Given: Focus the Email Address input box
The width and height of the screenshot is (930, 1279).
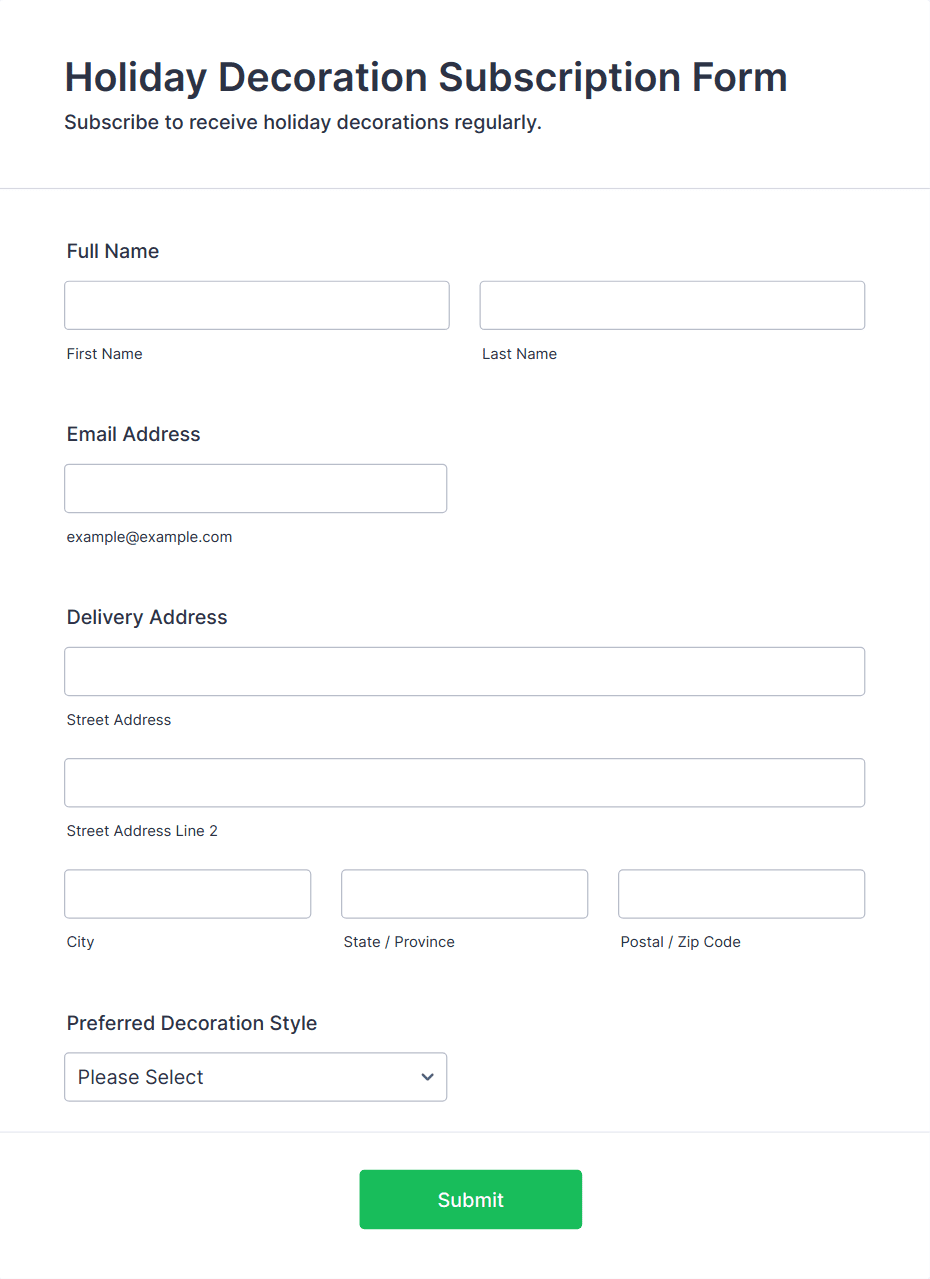Looking at the screenshot, I should point(255,488).
